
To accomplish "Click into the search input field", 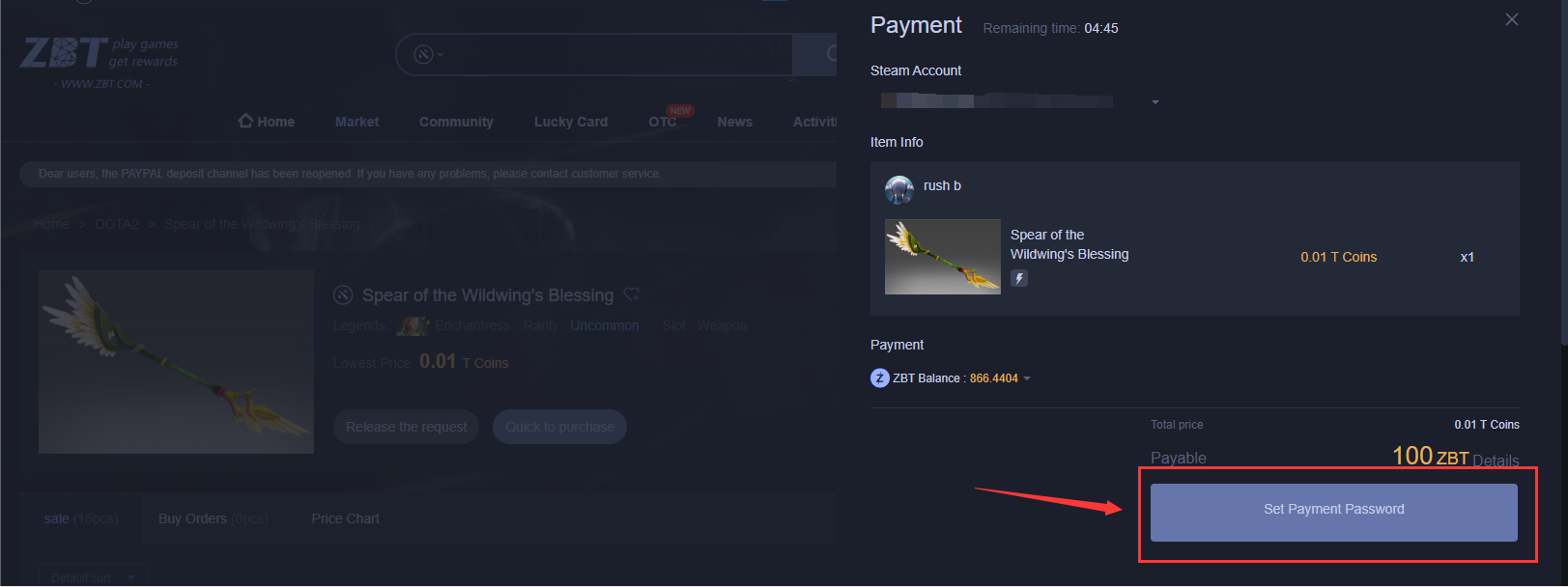I will (618, 54).
